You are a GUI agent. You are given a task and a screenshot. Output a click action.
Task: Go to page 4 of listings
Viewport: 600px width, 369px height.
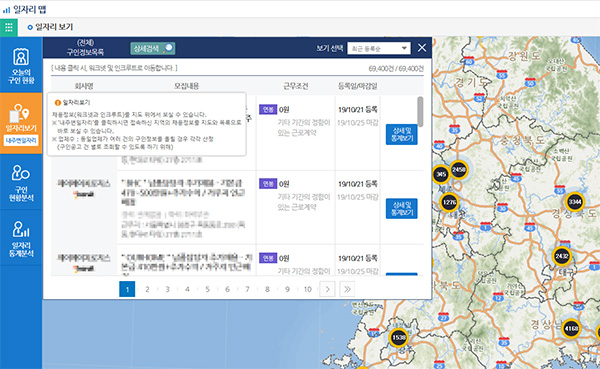[x=187, y=289]
